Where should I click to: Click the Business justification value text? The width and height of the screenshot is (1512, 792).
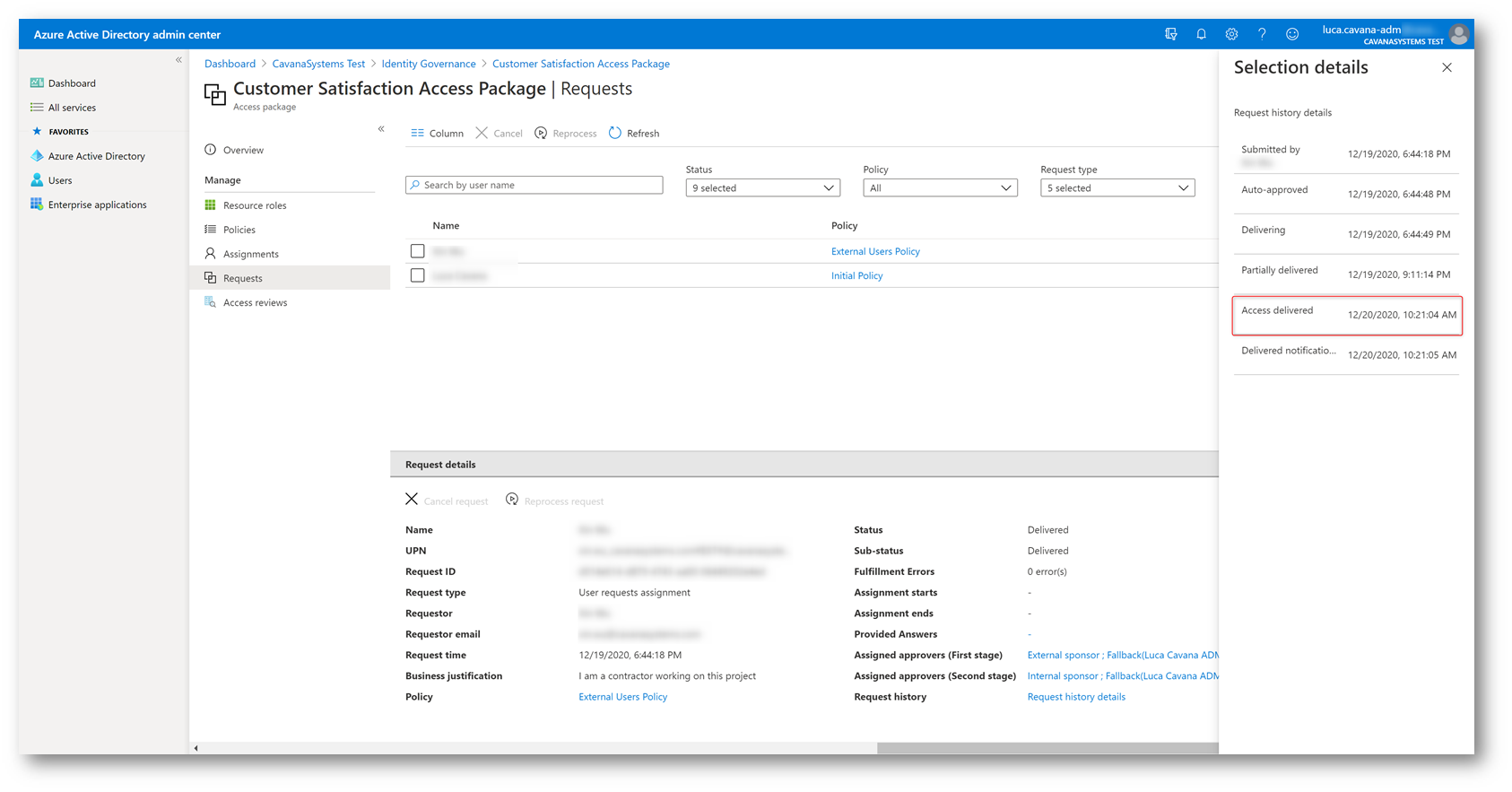[667, 675]
